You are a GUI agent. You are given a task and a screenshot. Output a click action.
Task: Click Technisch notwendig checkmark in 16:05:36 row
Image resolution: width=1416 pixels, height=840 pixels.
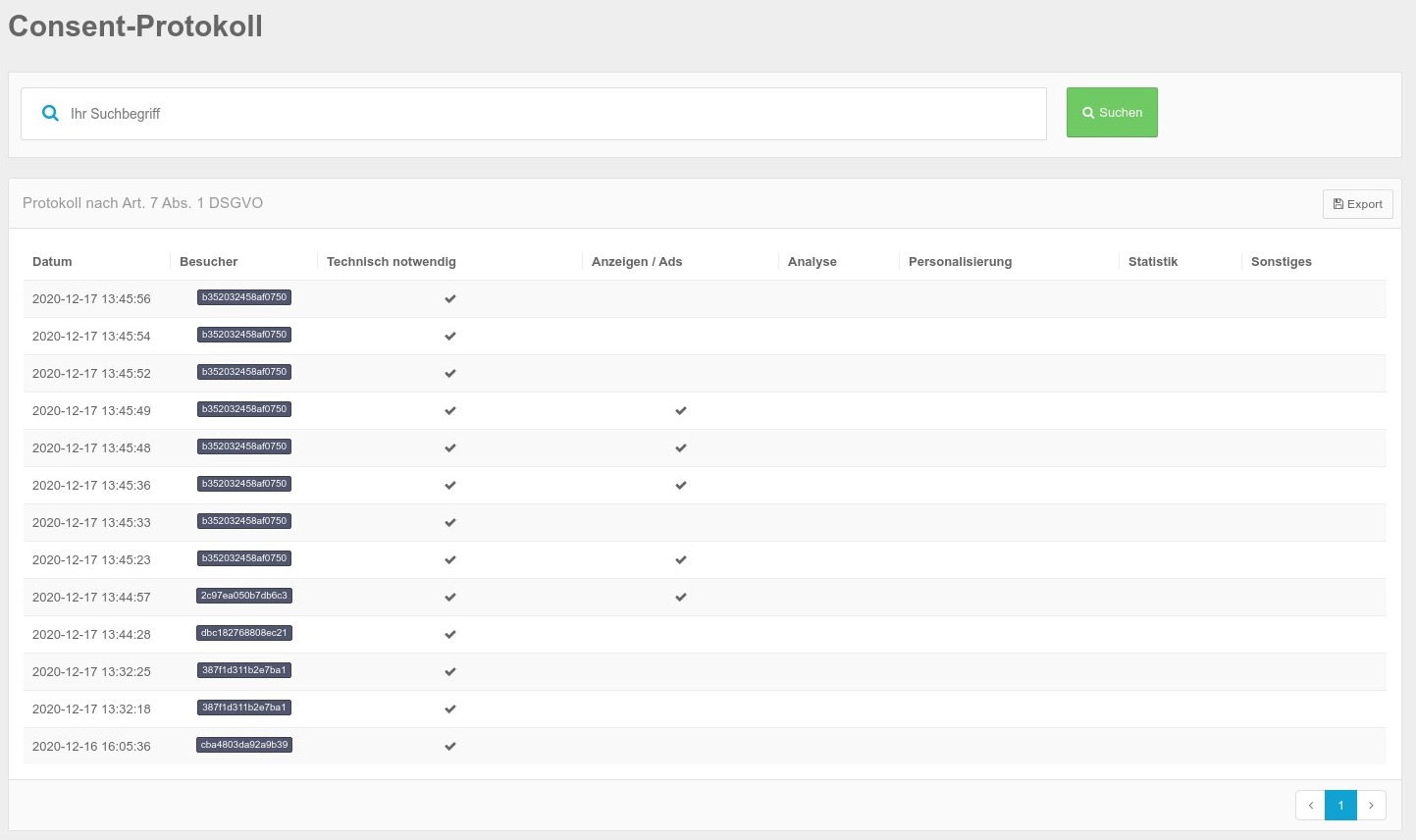click(x=450, y=747)
